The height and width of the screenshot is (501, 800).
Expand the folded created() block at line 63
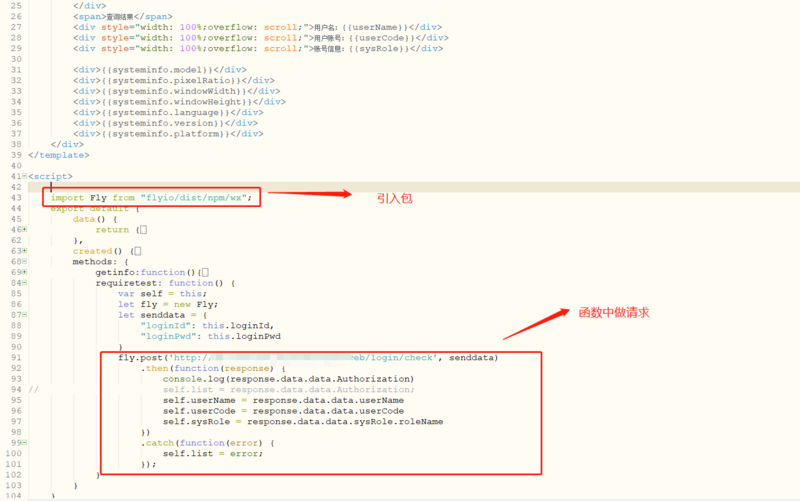pos(24,251)
